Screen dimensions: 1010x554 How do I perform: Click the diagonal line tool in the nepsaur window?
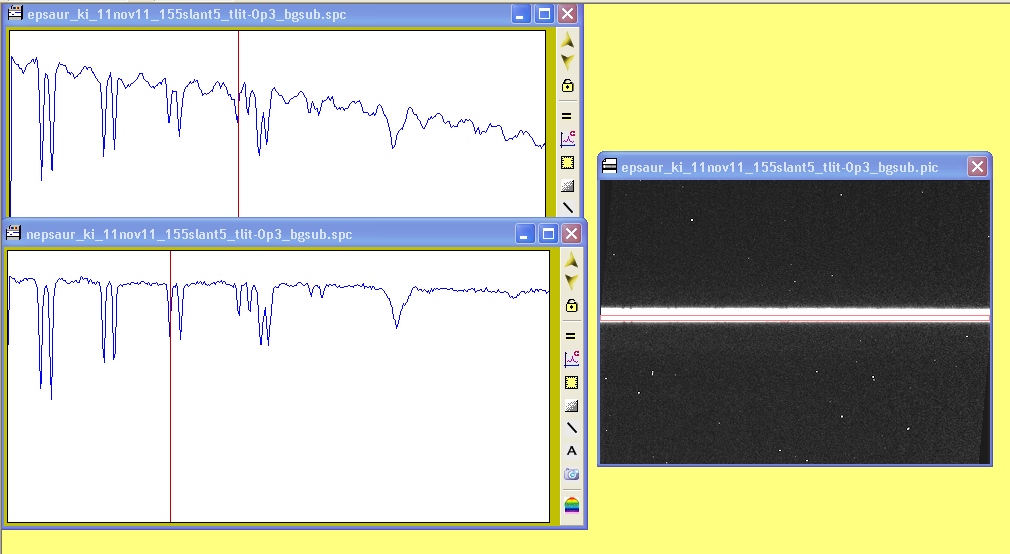(x=571, y=428)
